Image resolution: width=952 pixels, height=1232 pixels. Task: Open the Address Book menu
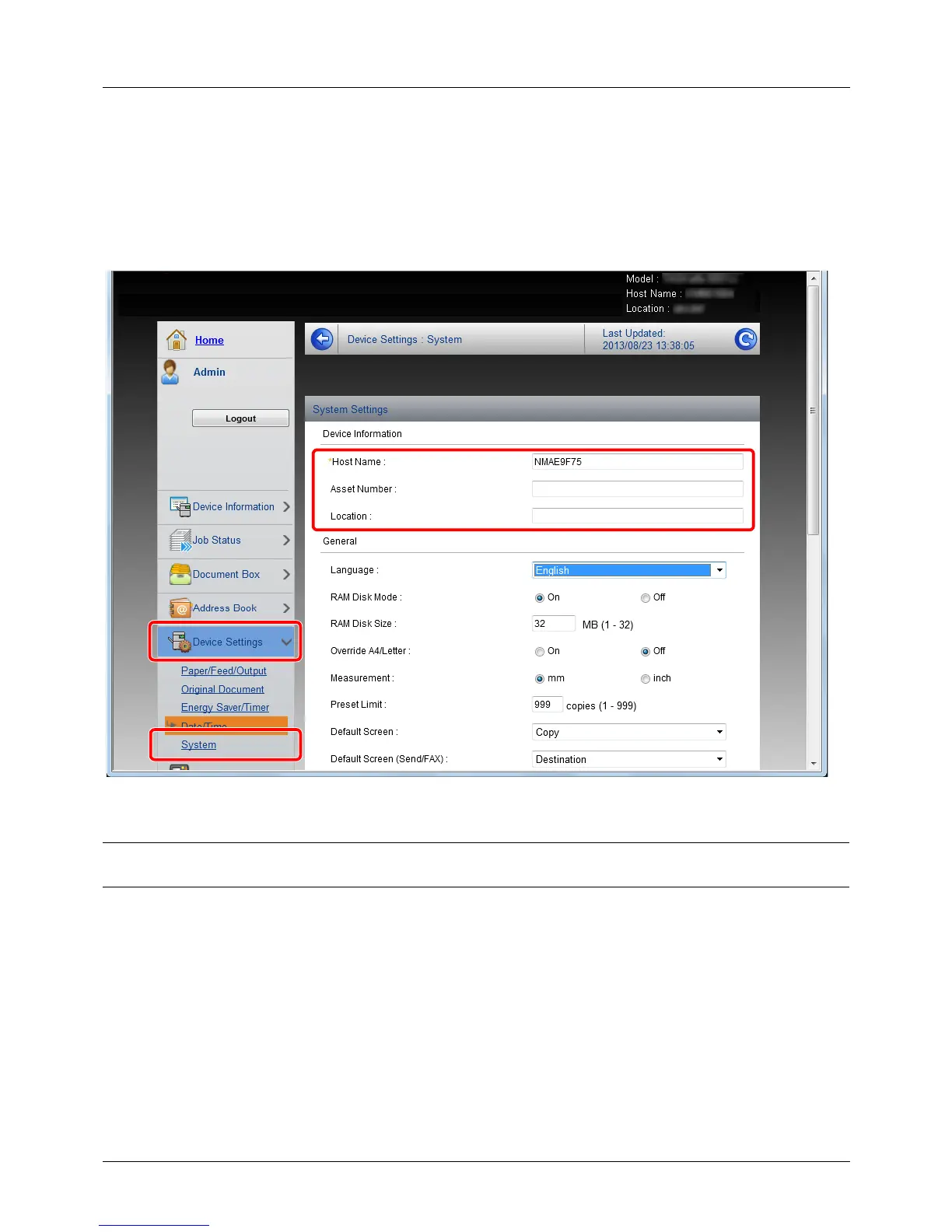tap(226, 608)
